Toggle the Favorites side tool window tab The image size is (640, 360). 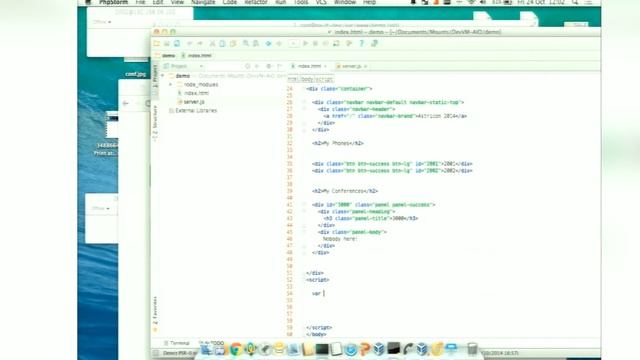[x=155, y=313]
